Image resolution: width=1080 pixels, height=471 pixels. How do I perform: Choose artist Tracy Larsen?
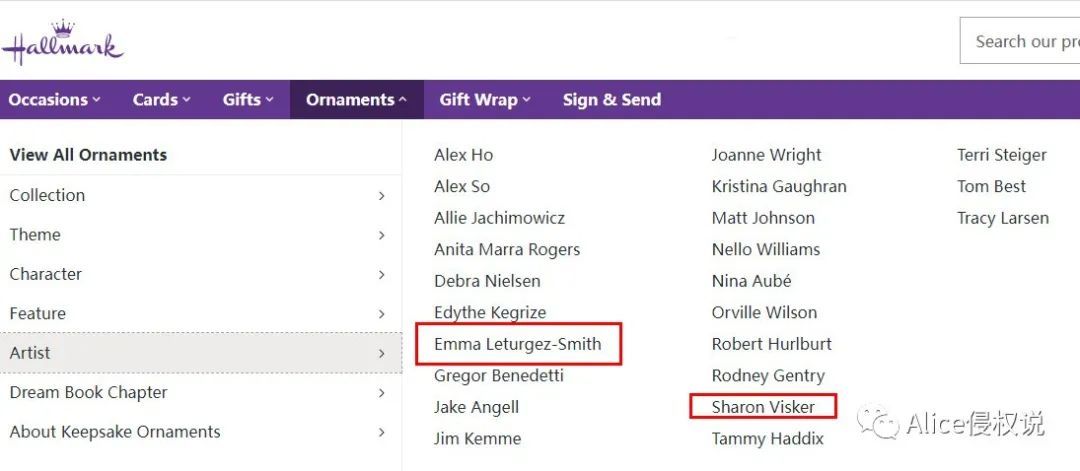[x=1003, y=218]
